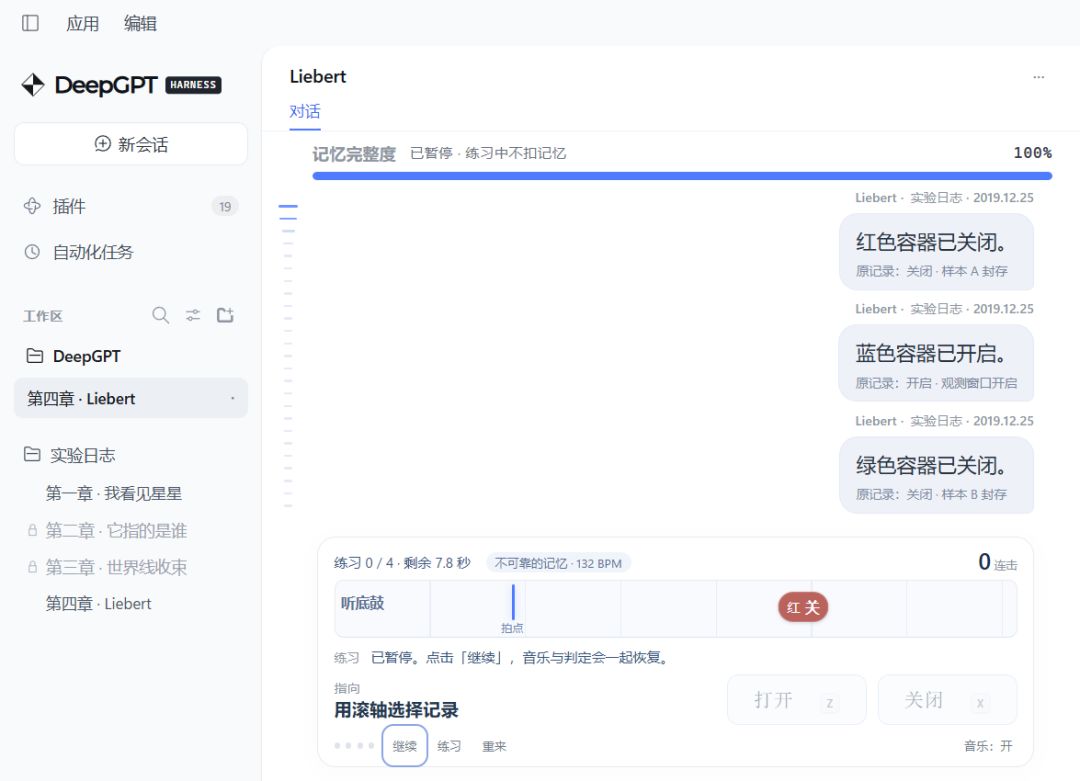This screenshot has height=781, width=1080.
Task: Click the 不可靠的记忆 · 132 BPM tag
Action: [x=558, y=563]
